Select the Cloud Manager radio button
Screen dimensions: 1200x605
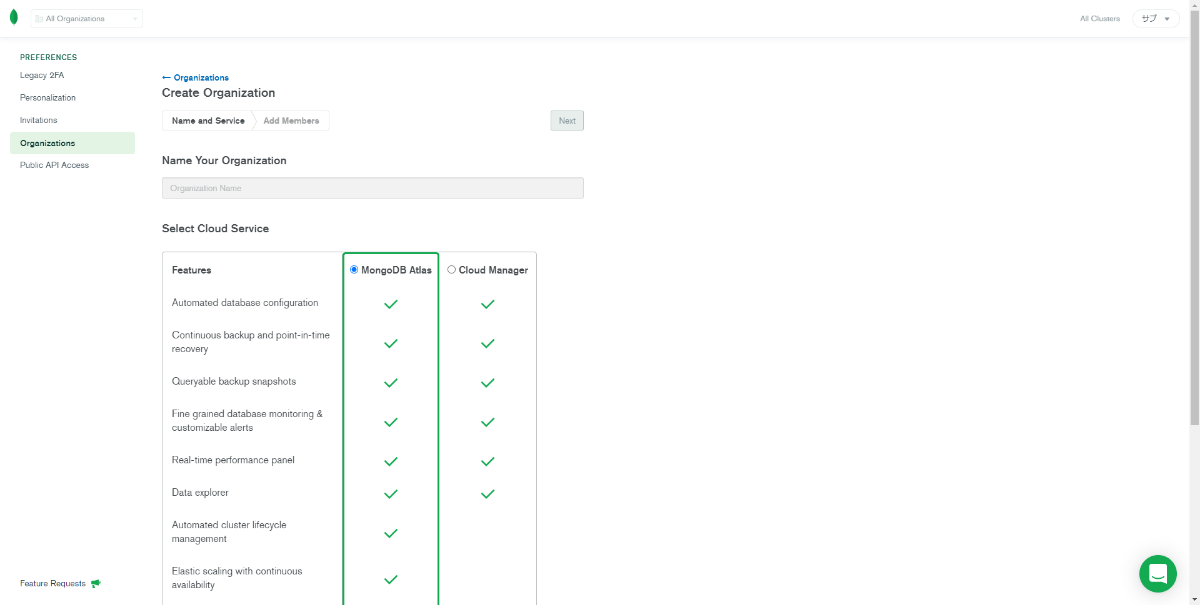click(451, 269)
